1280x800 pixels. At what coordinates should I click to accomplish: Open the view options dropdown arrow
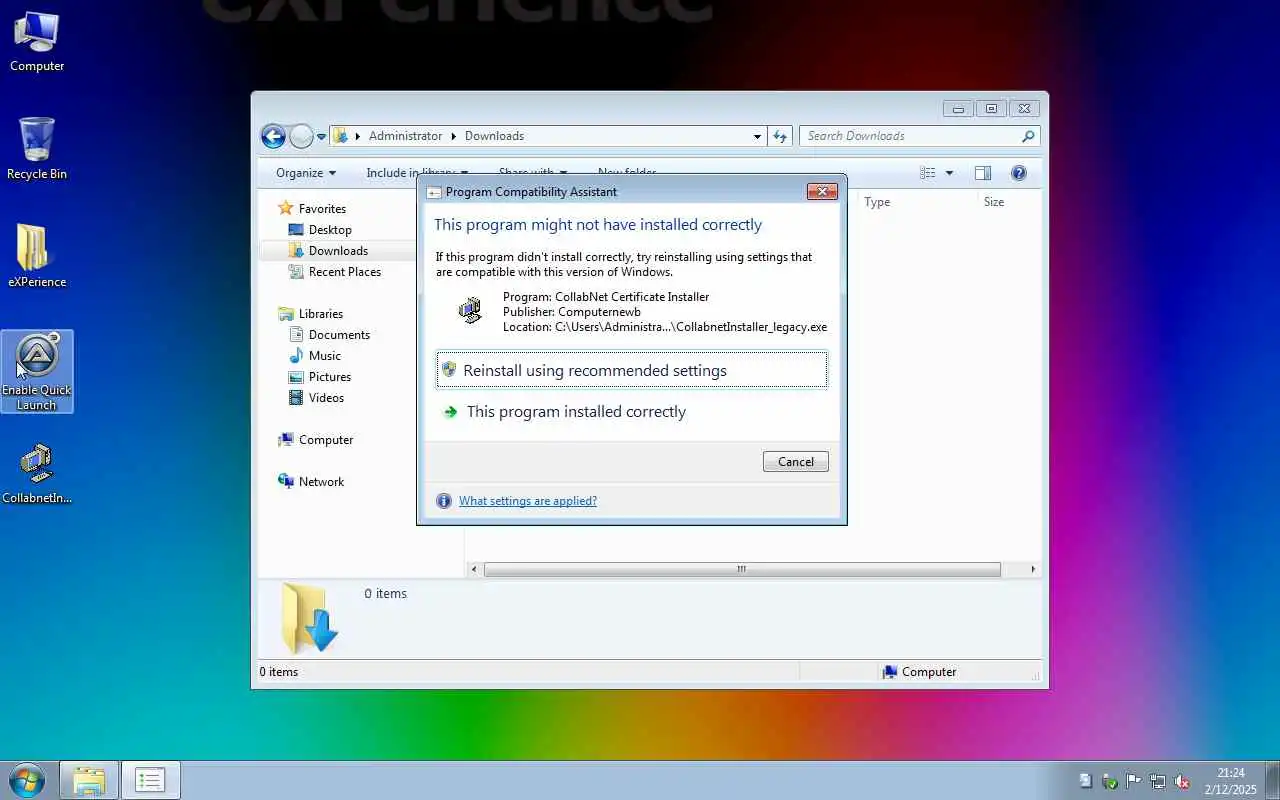(x=949, y=173)
